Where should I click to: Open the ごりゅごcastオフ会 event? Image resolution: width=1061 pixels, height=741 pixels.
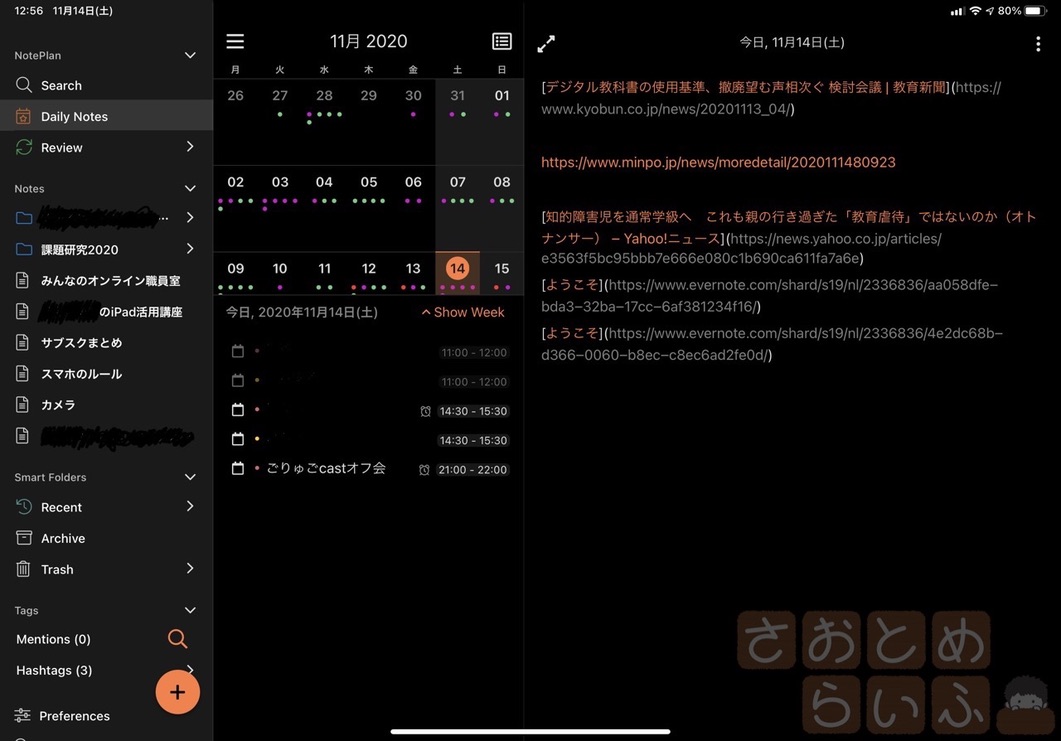pos(326,468)
